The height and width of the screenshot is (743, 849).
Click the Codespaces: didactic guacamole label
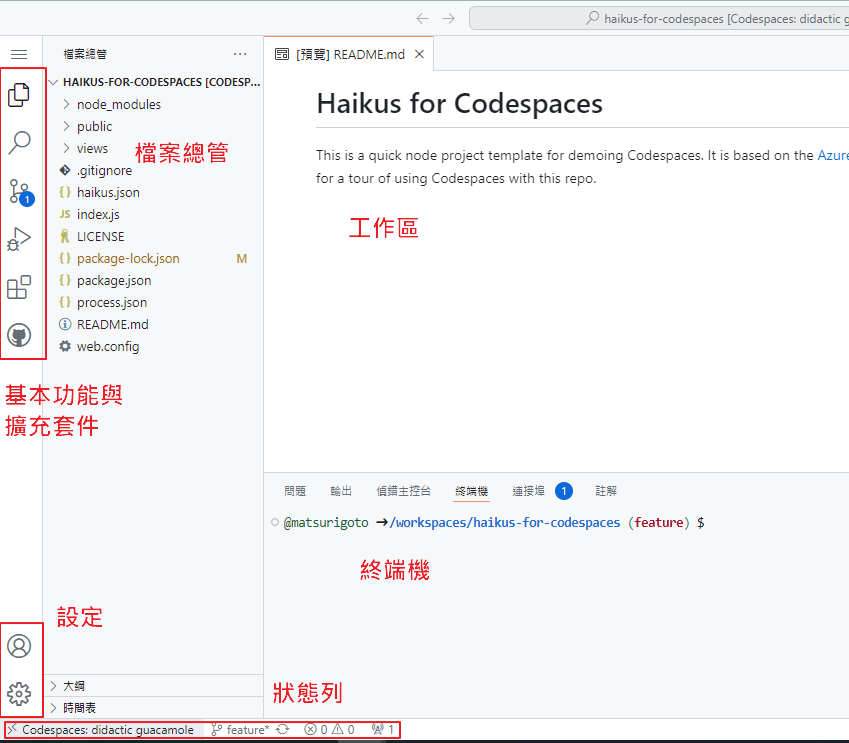point(108,729)
